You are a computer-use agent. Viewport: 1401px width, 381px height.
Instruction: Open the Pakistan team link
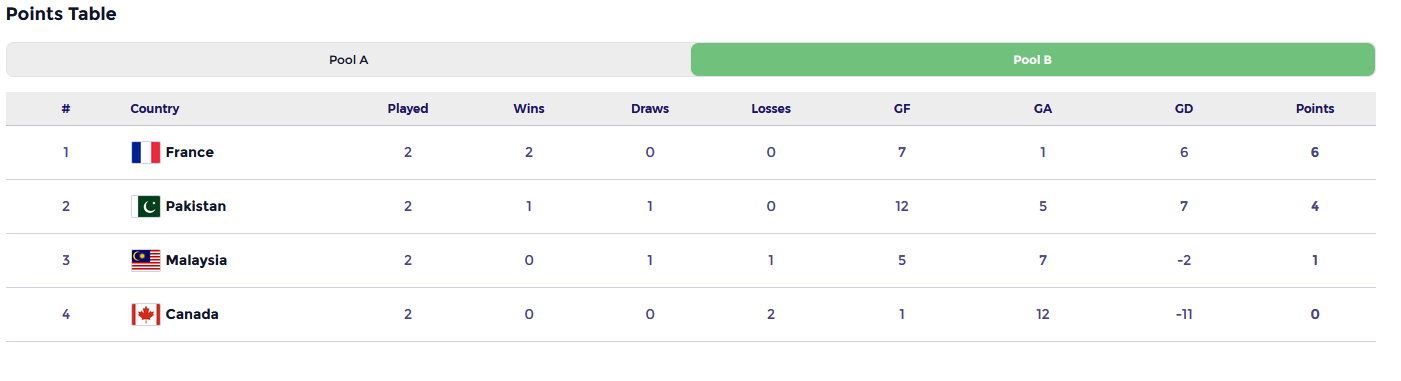click(196, 206)
